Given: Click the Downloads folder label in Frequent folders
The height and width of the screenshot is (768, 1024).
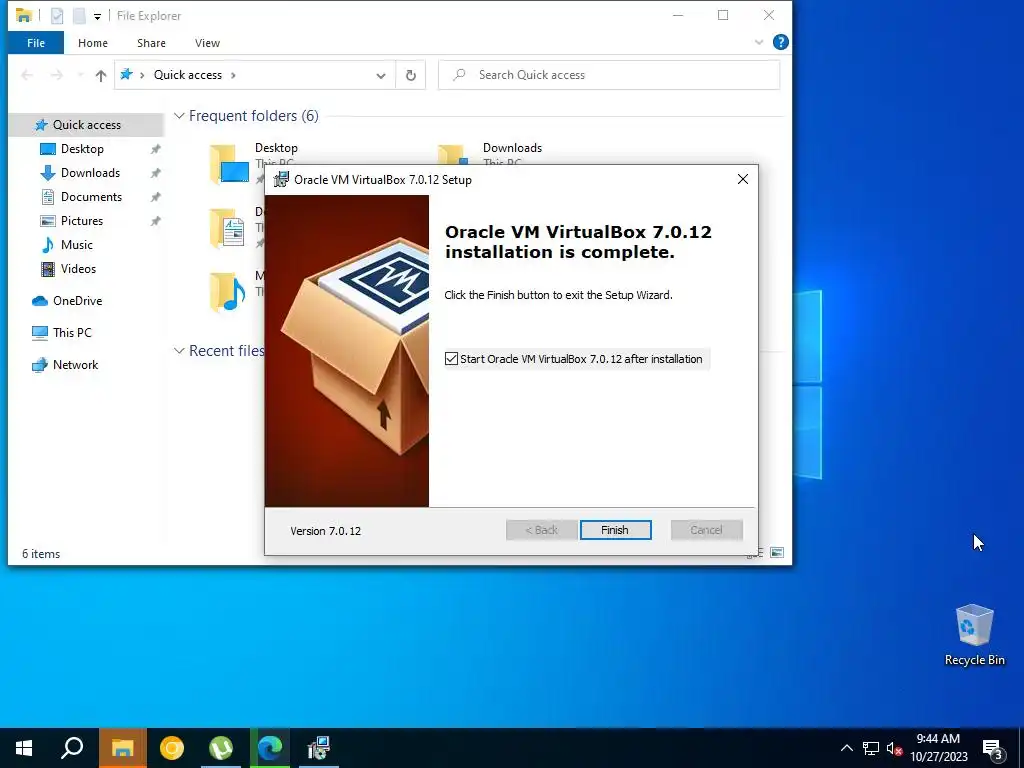Looking at the screenshot, I should (x=512, y=148).
